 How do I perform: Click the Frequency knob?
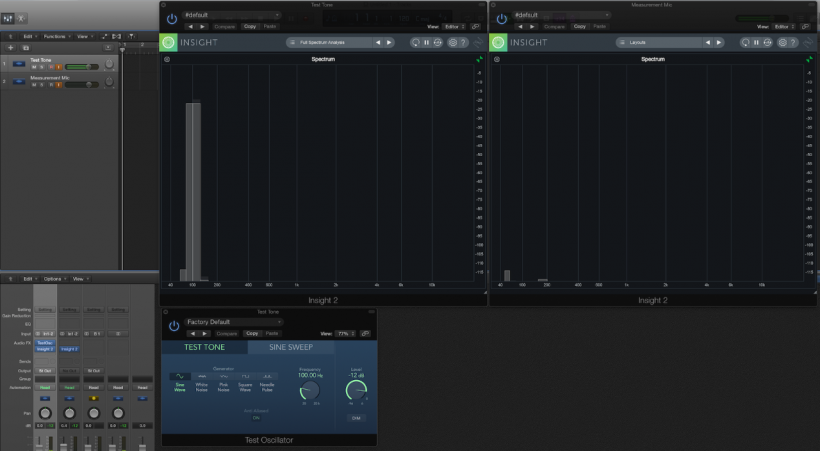coord(310,390)
